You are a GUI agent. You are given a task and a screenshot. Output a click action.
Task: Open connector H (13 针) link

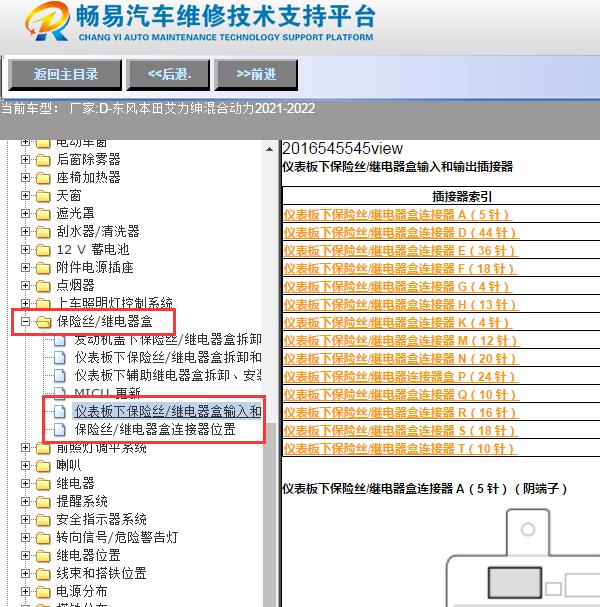401,305
